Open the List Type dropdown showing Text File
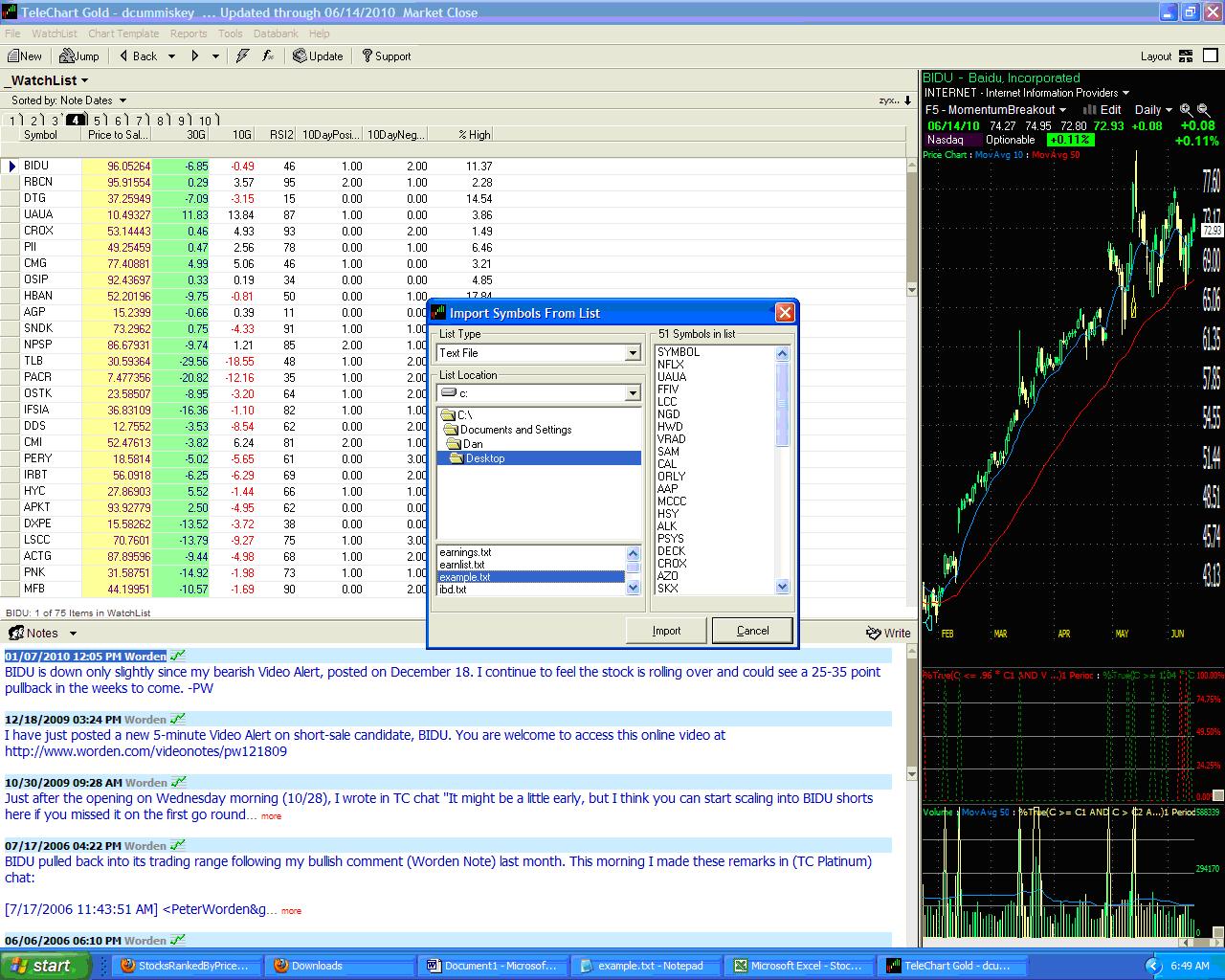Image resolution: width=1225 pixels, height=980 pixels. click(x=633, y=352)
